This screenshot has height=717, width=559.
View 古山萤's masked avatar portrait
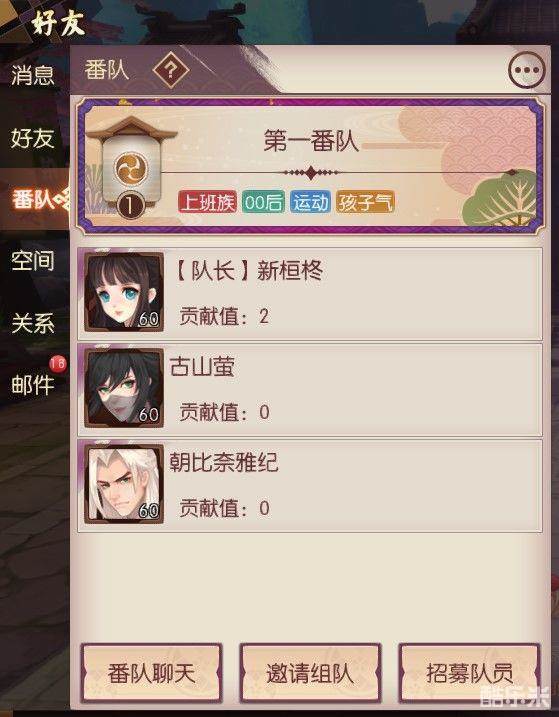(124, 388)
